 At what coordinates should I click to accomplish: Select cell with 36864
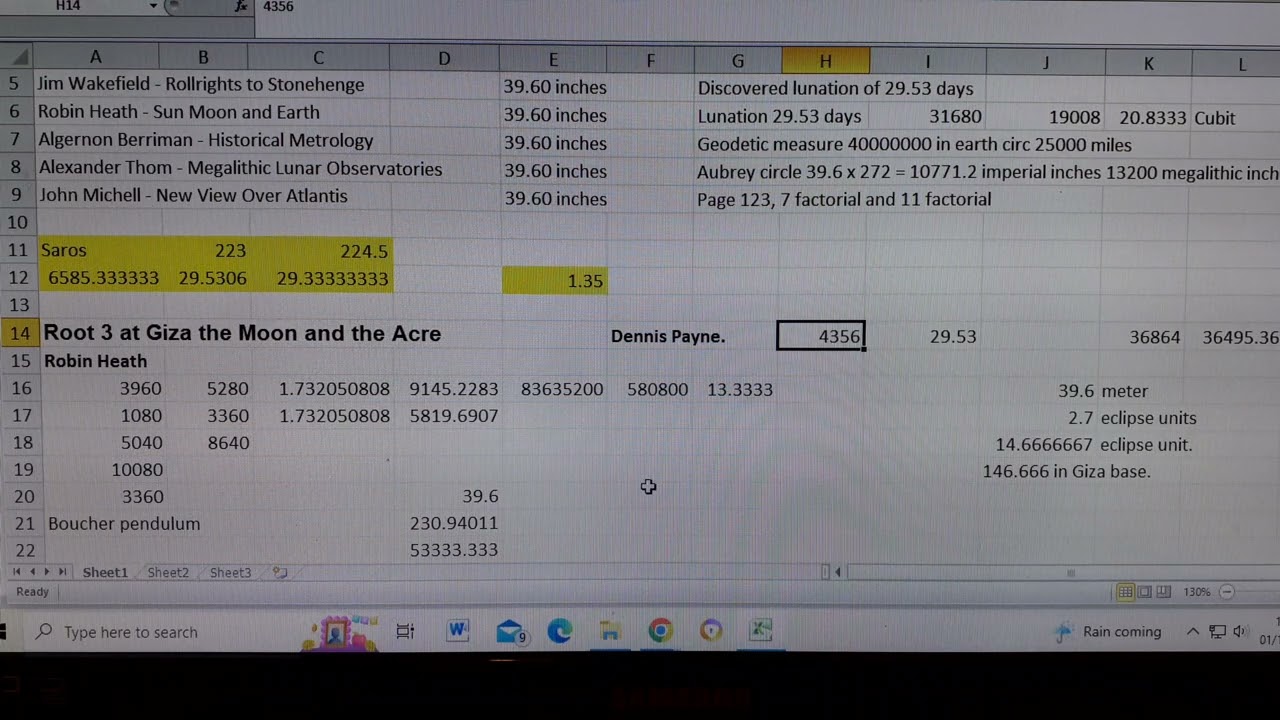coord(1148,337)
